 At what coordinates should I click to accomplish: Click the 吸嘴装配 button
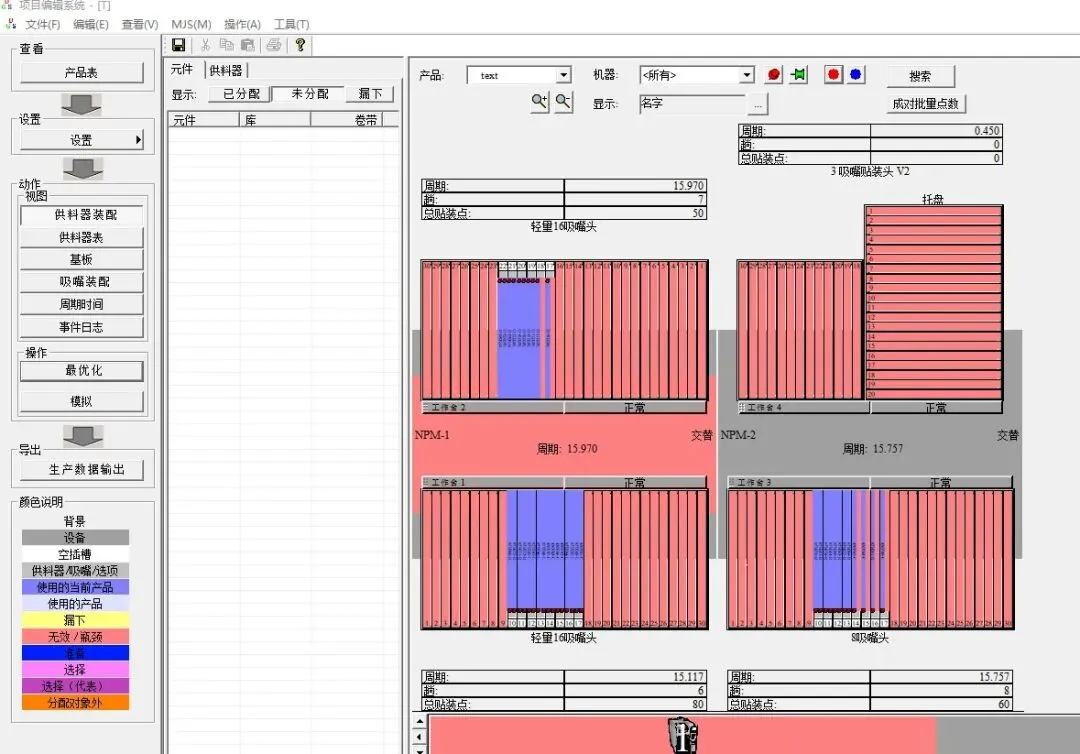click(82, 282)
